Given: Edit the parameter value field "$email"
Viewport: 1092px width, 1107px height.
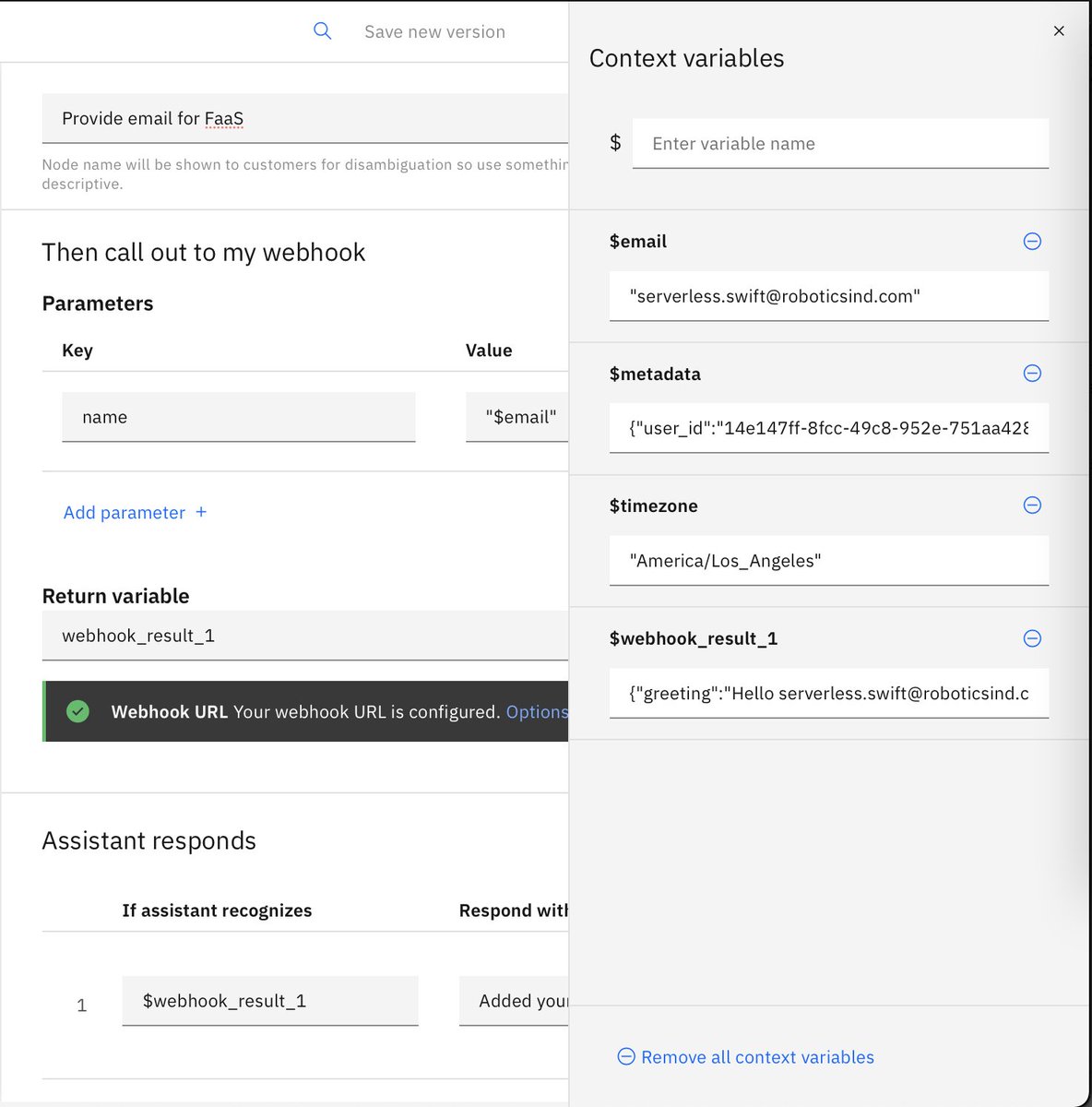Looking at the screenshot, I should tap(516, 417).
